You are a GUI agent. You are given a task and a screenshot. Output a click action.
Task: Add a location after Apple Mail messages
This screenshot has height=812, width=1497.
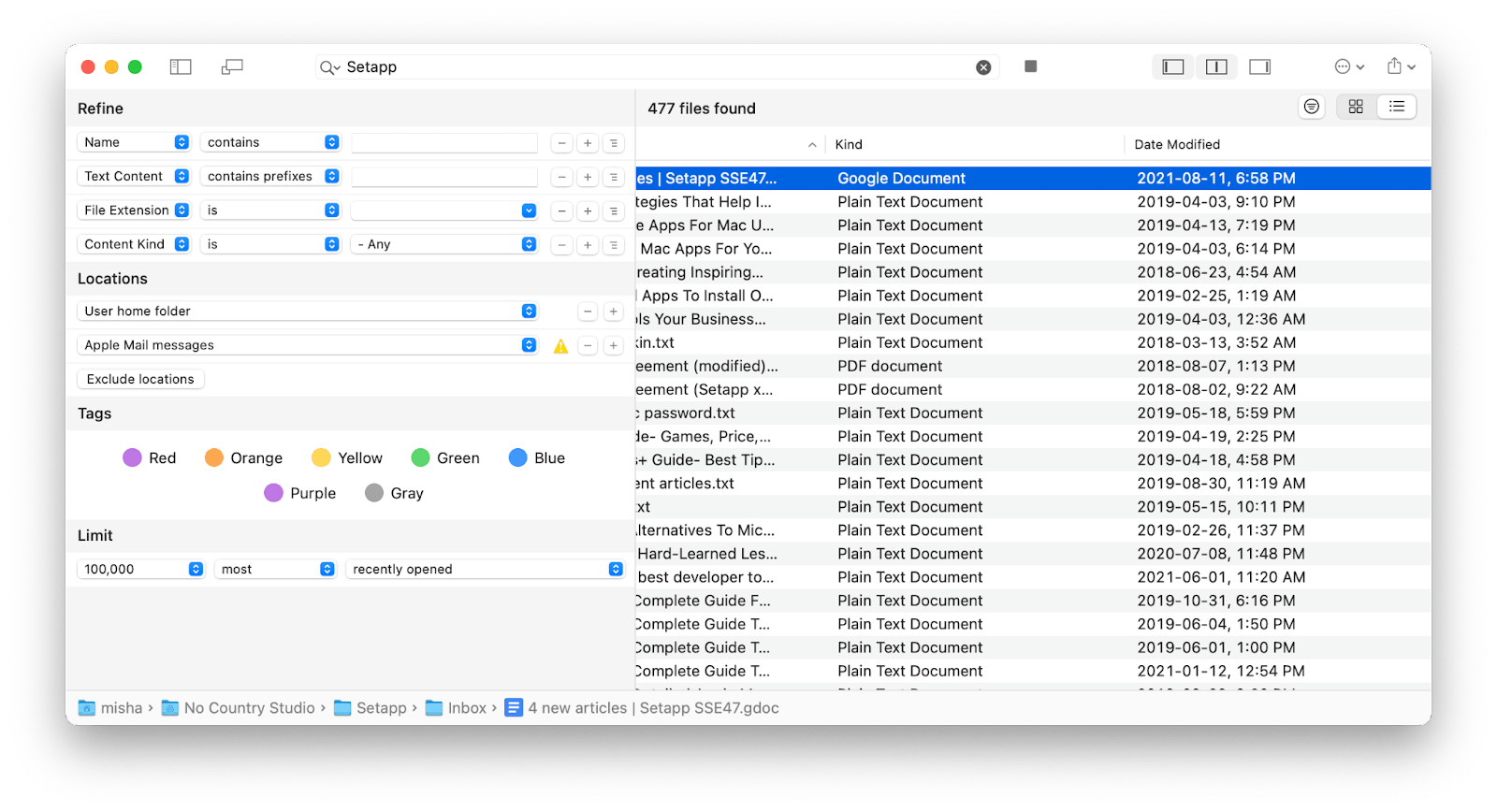tap(614, 346)
